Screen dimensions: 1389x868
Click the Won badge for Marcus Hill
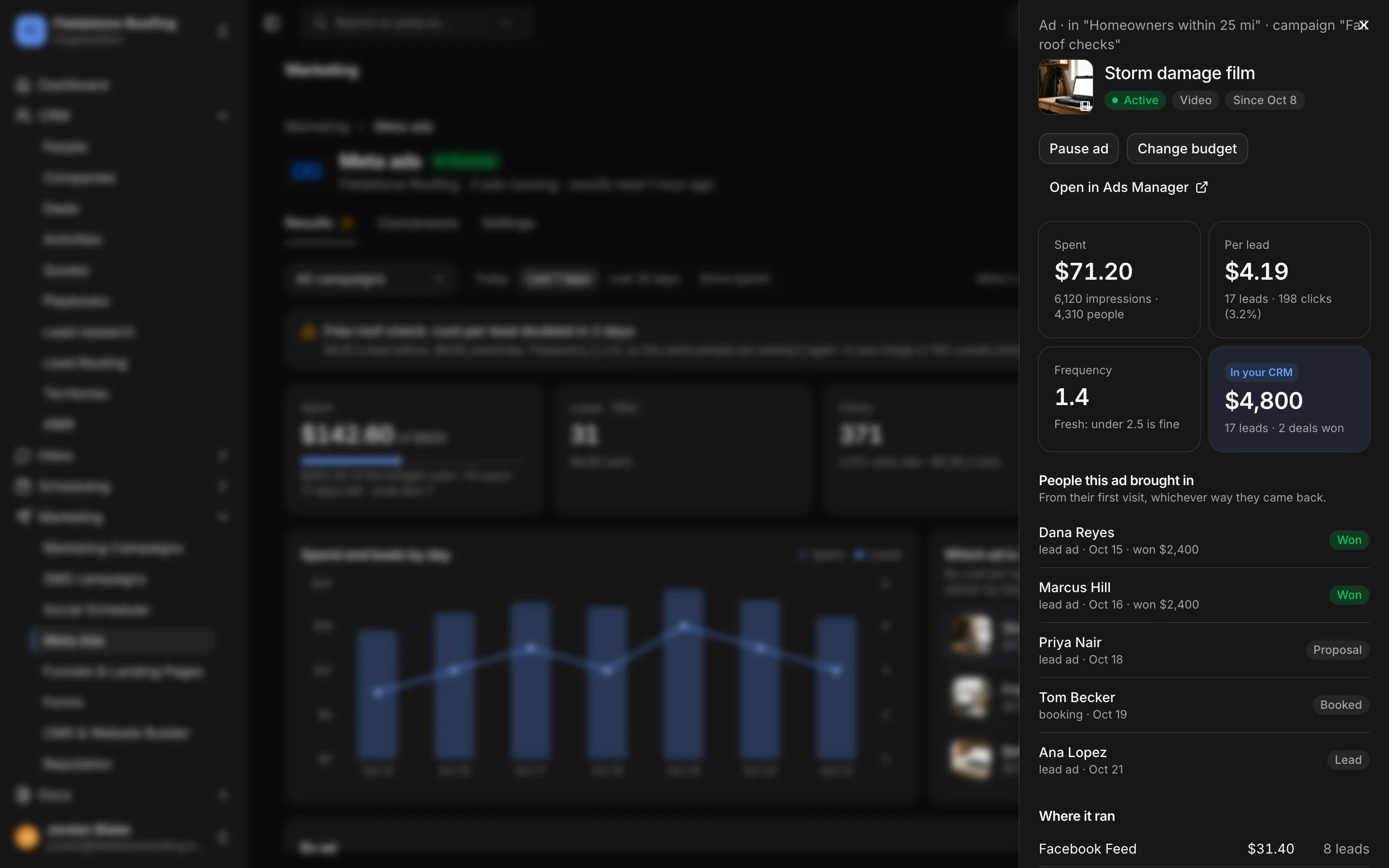pyautogui.click(x=1348, y=596)
